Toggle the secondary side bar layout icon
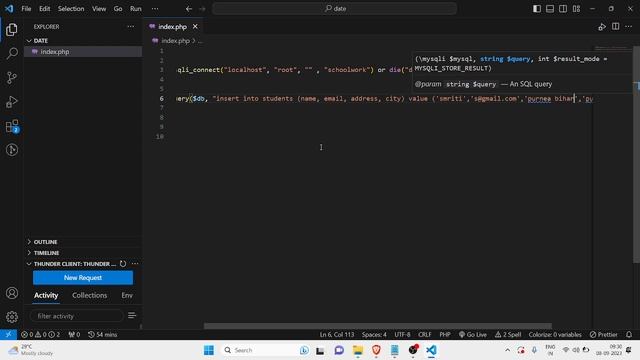Viewport: 640px width, 360px height. coord(563,9)
